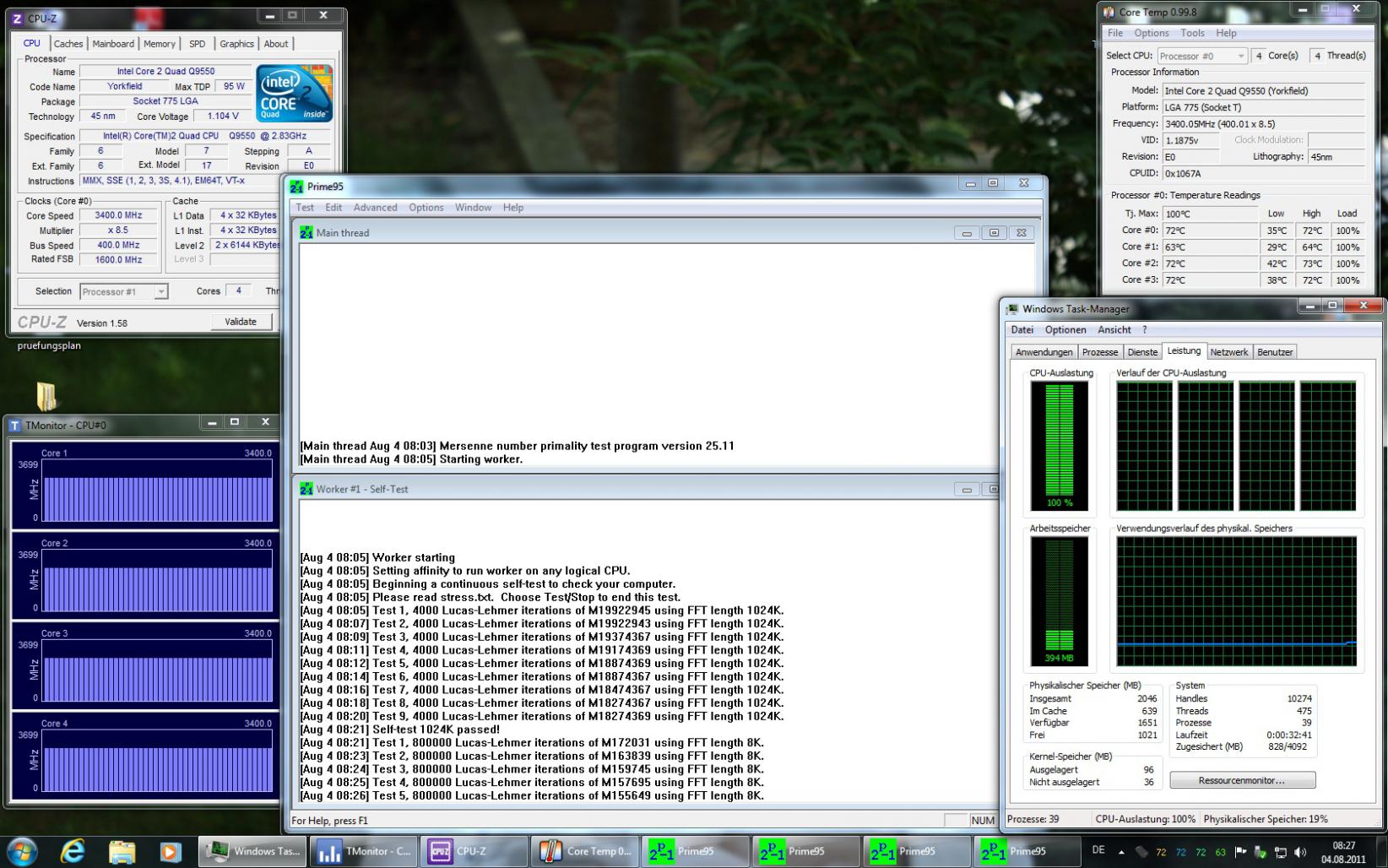This screenshot has height=868, width=1388.
Task: Switch to the Memory tab in CPU-Z
Action: pyautogui.click(x=160, y=44)
